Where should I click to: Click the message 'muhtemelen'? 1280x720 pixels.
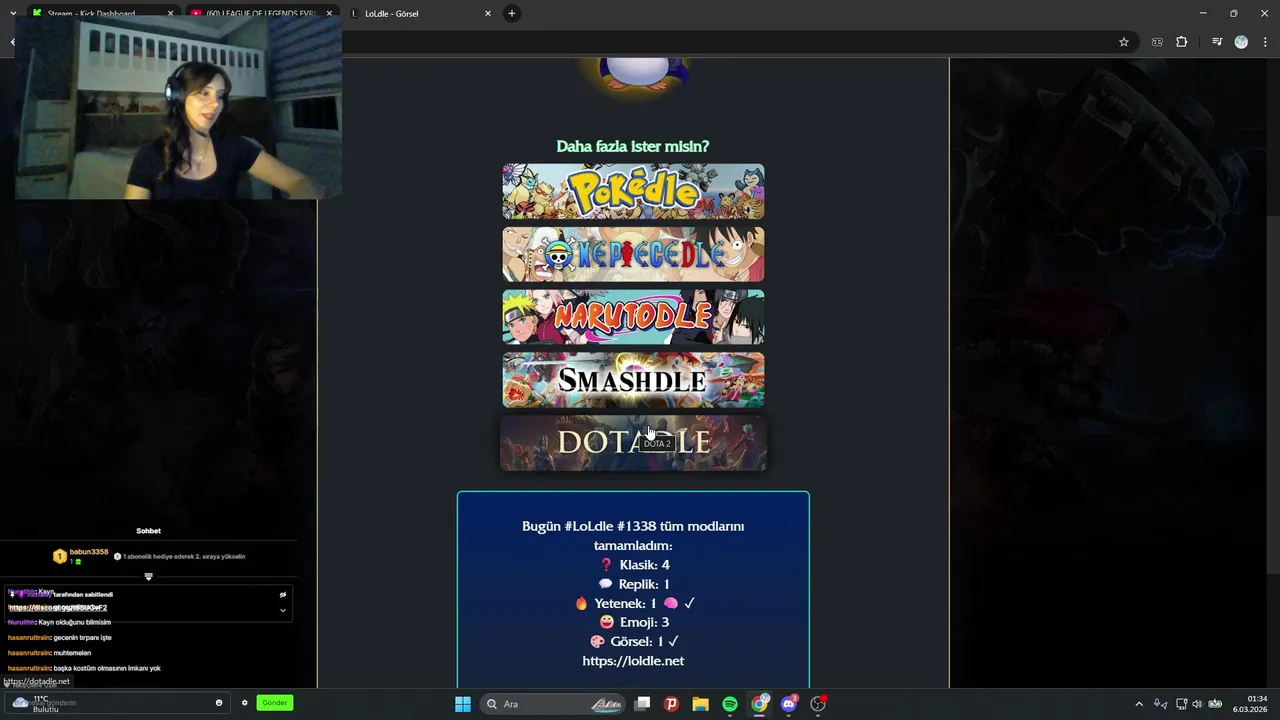click(x=73, y=653)
